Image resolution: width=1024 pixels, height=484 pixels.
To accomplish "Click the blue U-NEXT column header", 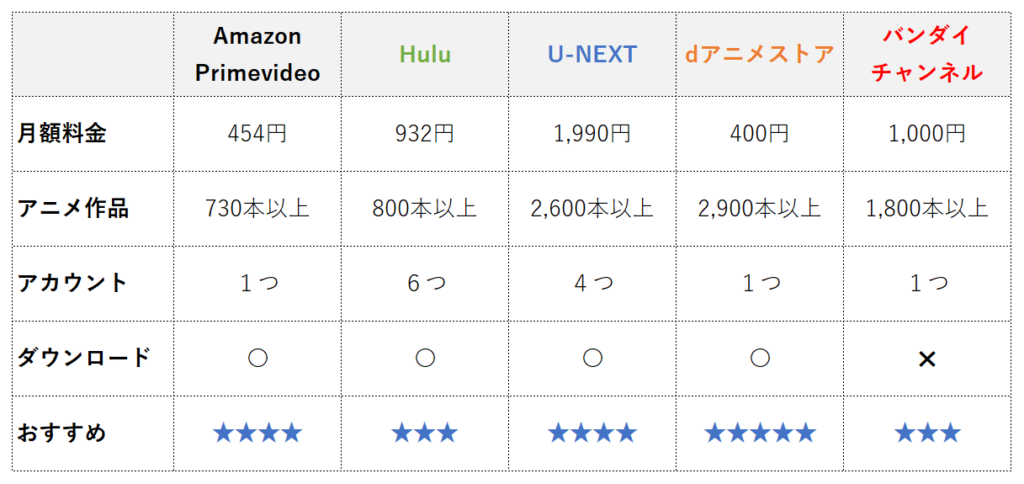I will 592,55.
